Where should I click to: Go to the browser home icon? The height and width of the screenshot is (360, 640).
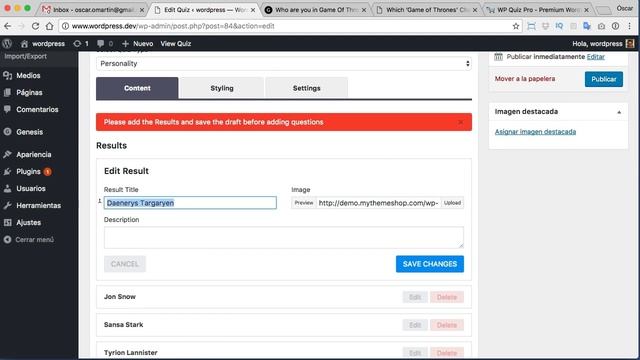coord(49,26)
